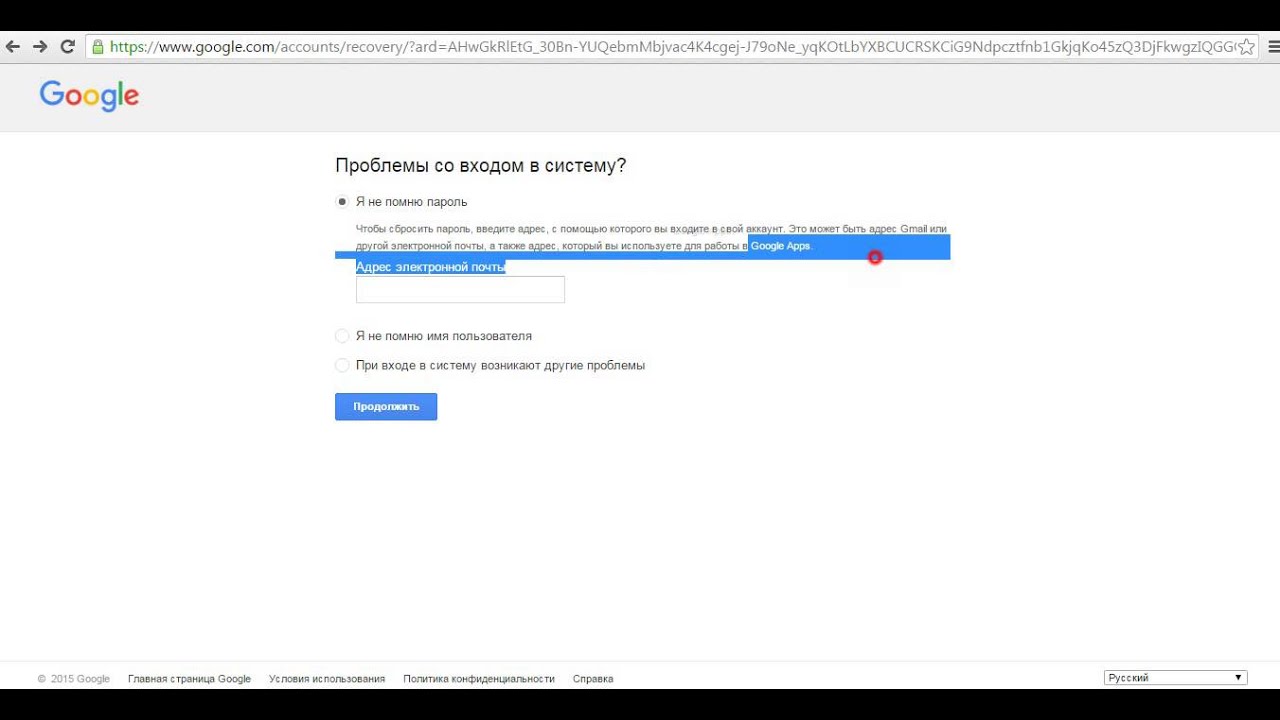Click the '© 2015 Google' footer text

74,679
